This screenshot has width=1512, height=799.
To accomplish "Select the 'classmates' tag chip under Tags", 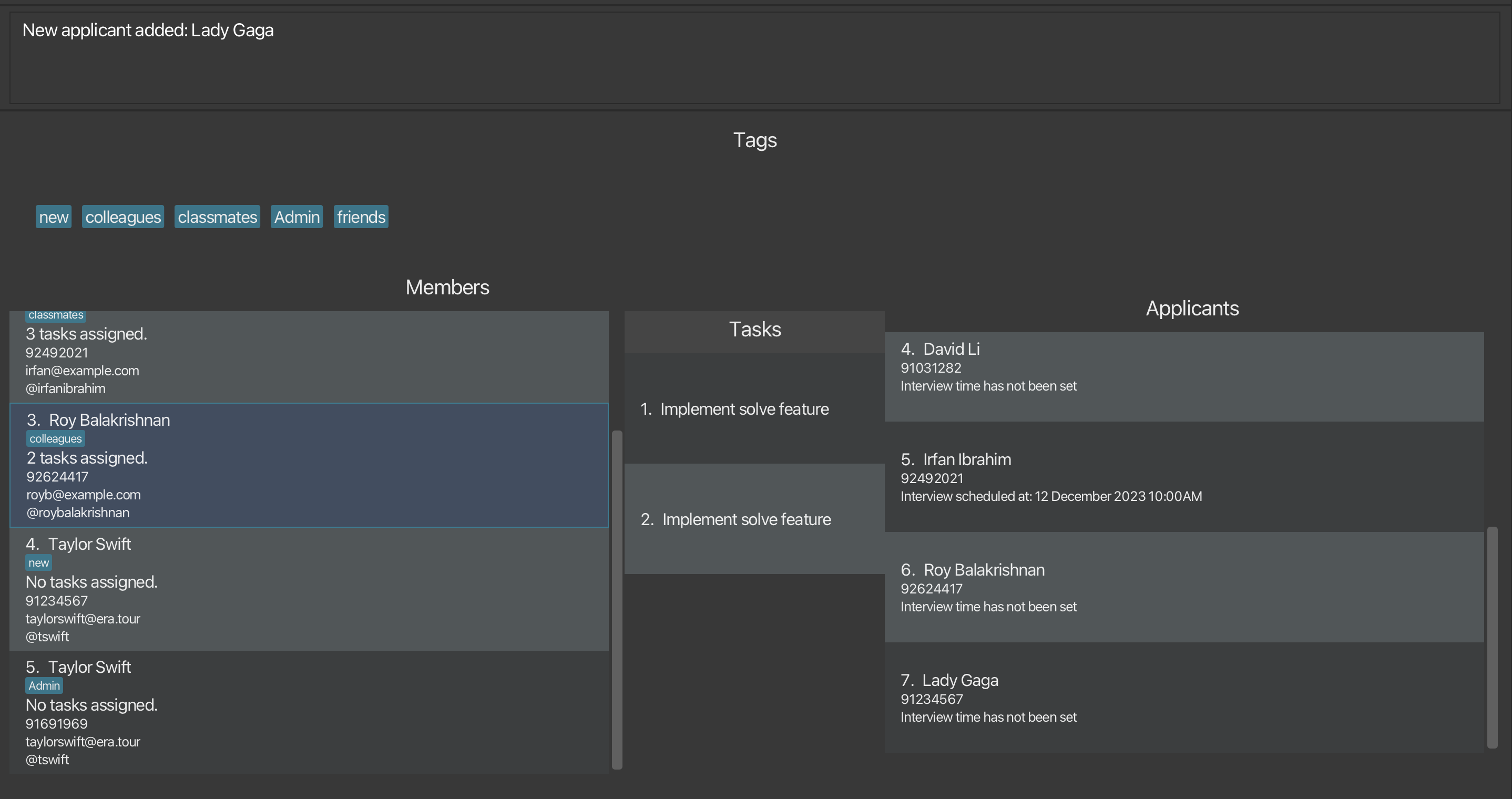I will coord(217,217).
